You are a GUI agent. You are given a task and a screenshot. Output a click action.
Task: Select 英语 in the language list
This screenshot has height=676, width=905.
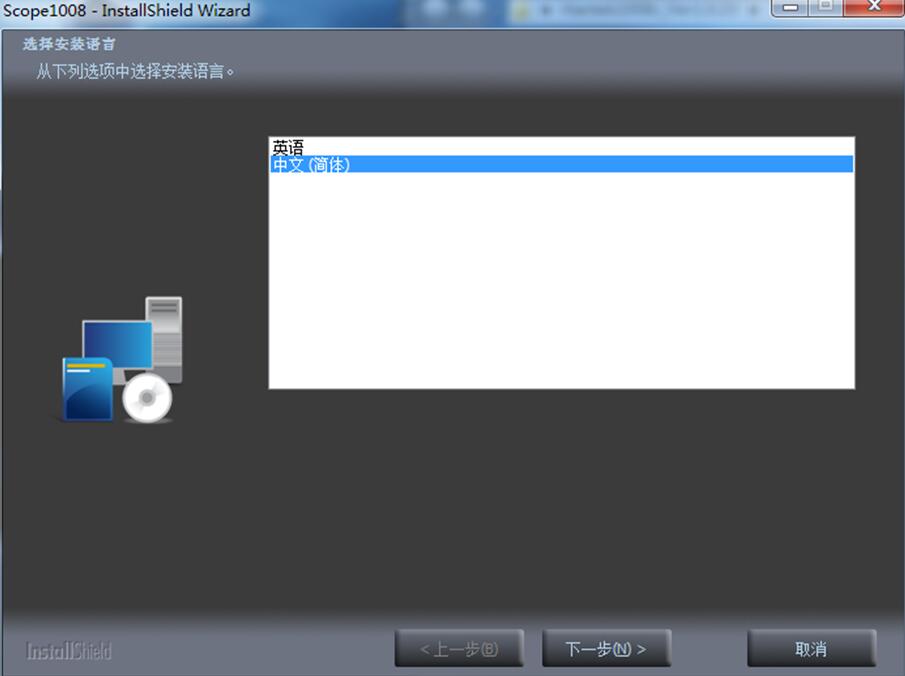[x=288, y=147]
